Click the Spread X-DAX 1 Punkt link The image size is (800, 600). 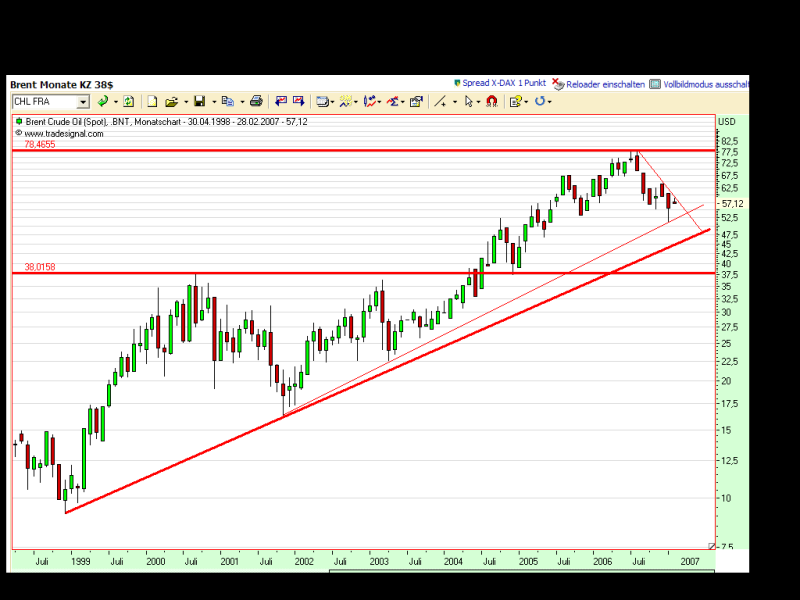point(504,83)
